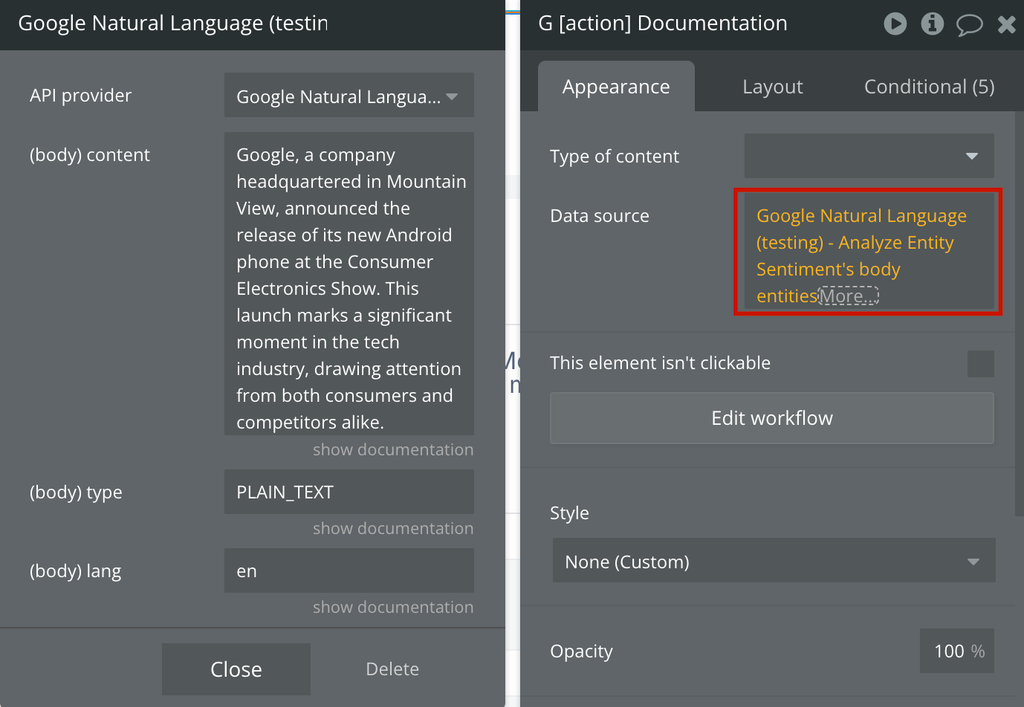Click the play/preview icon in Documentation header
The image size is (1024, 707).
pos(895,24)
